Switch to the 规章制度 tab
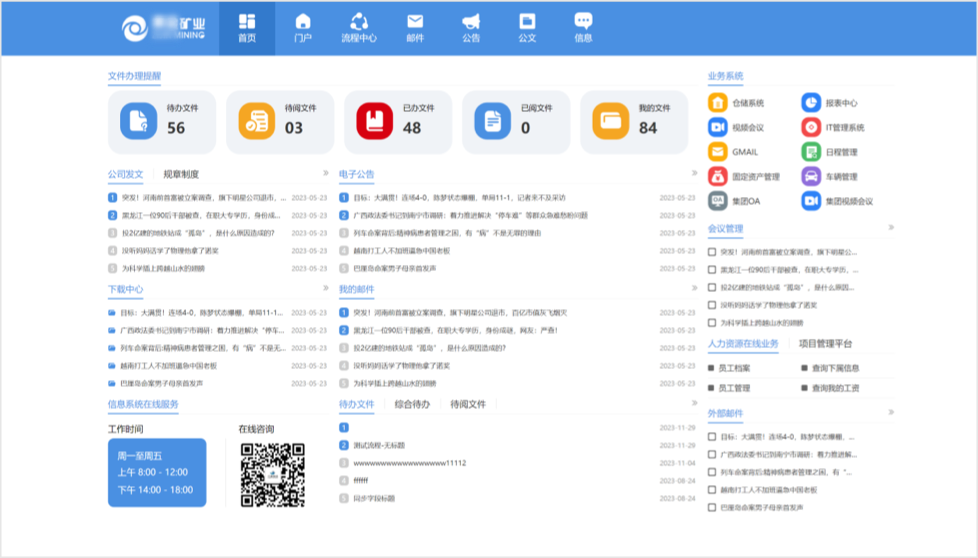The width and height of the screenshot is (978, 558). [x=181, y=175]
